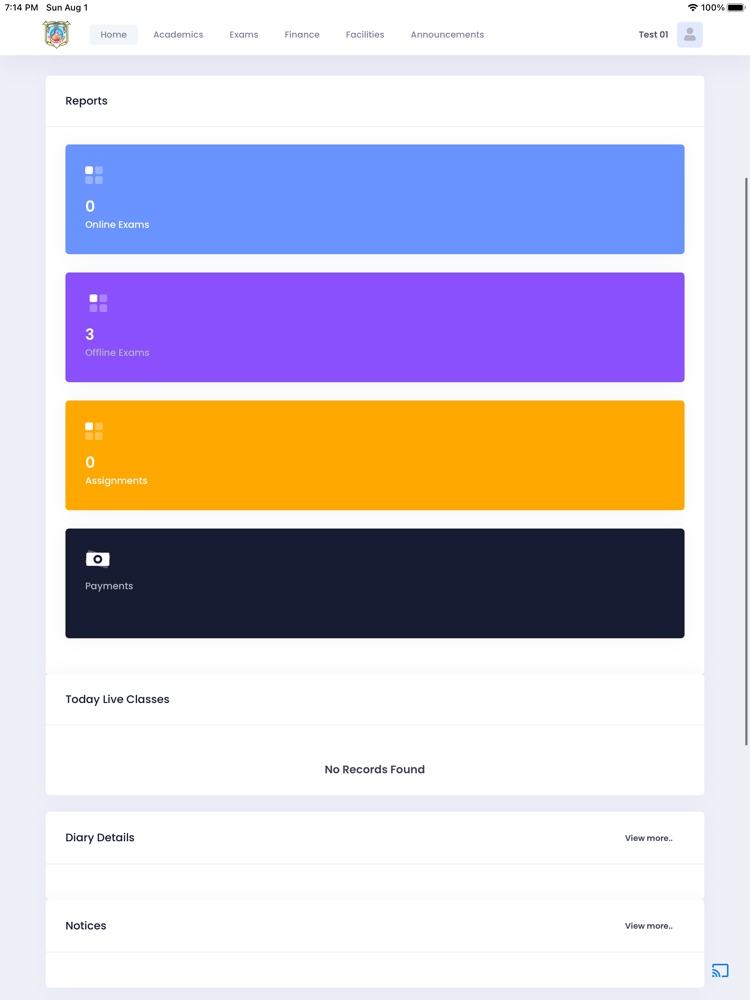Expand the Exams menu
750x1000 pixels.
244,34
